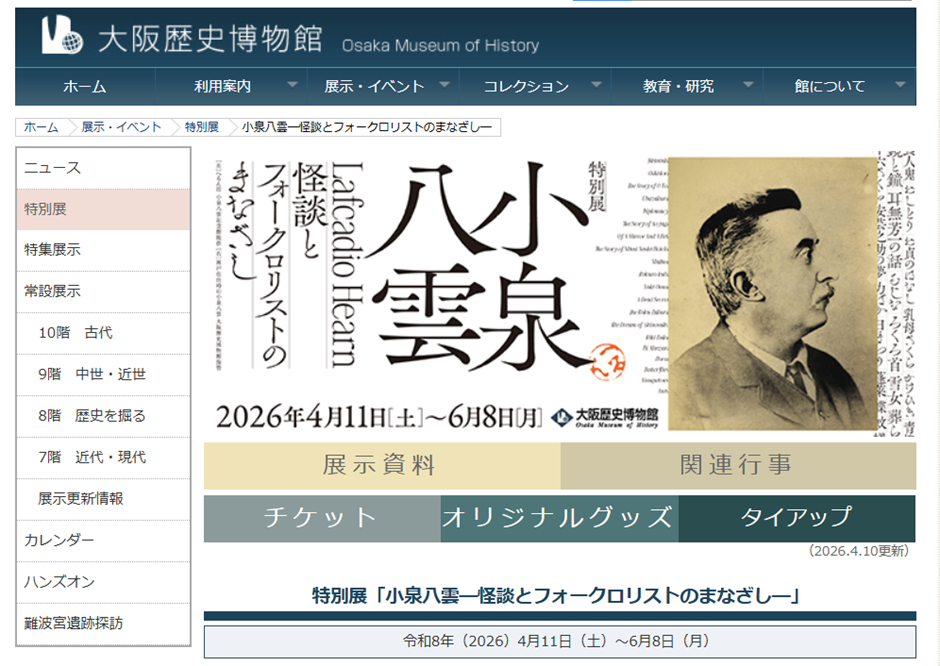This screenshot has width=940, height=666.
Task: Select the breadcrumb text 小泉八雲―怪談とフォークロリストのまなざし―
Action: pos(367,127)
